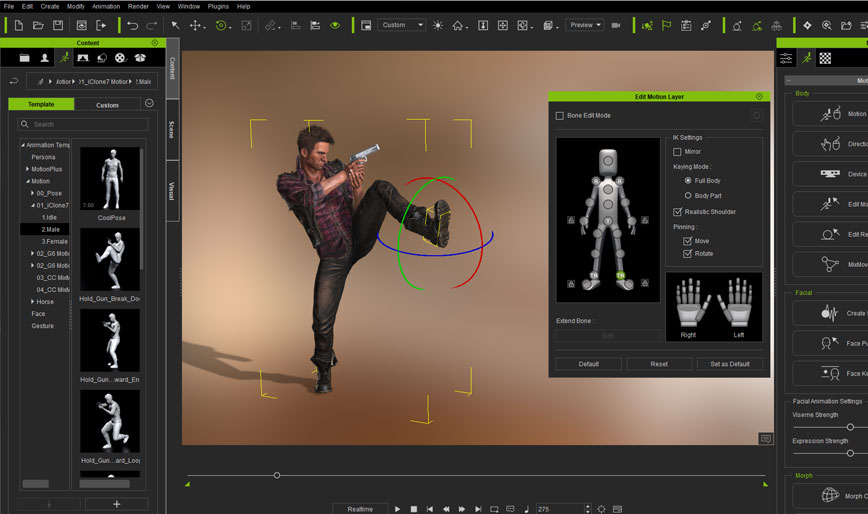The height and width of the screenshot is (514, 868).
Task: Select the Rotate object tool
Action: [221, 25]
